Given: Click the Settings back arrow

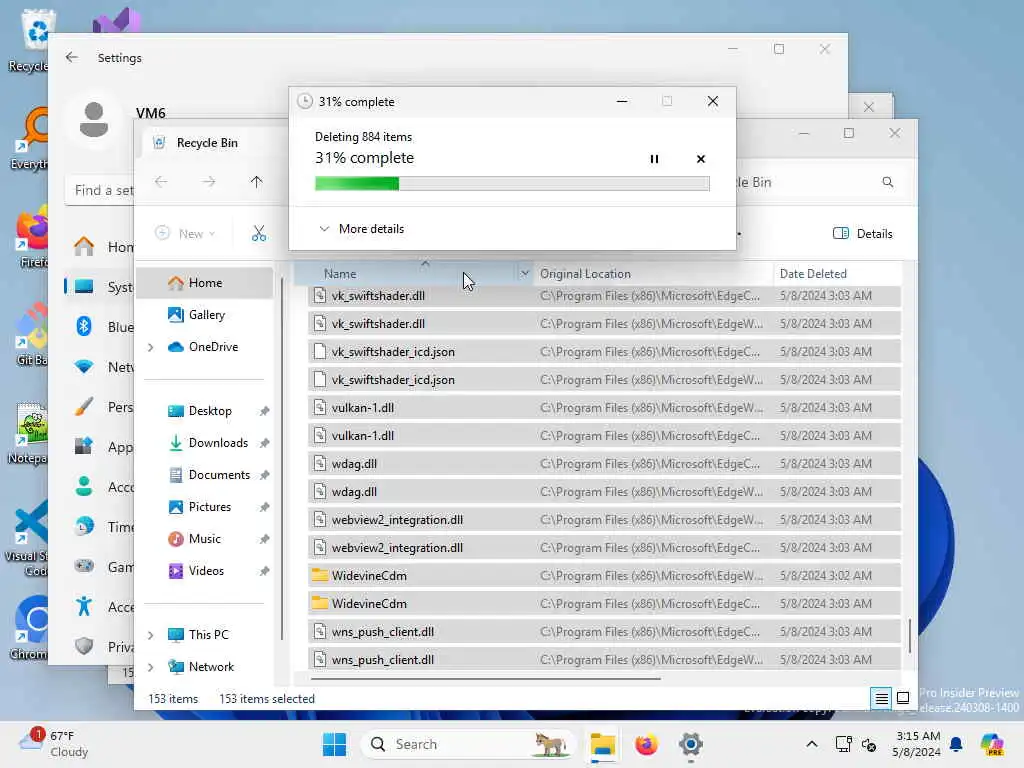Looking at the screenshot, I should 72,57.
